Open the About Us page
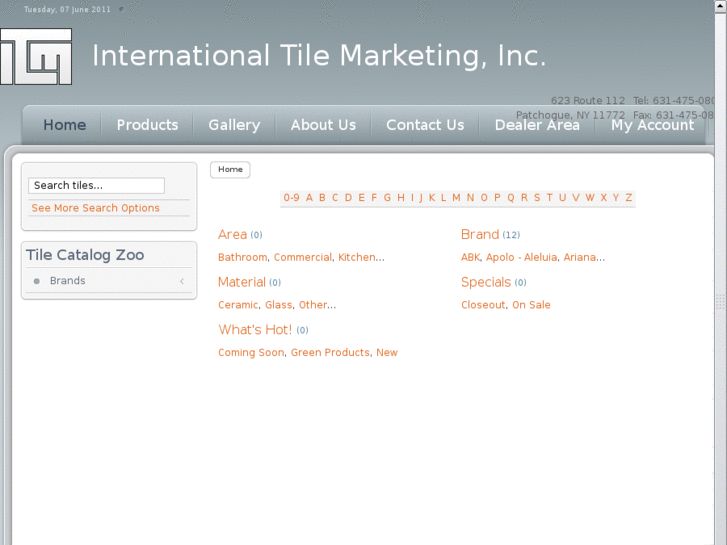The height and width of the screenshot is (545, 727). tap(323, 125)
